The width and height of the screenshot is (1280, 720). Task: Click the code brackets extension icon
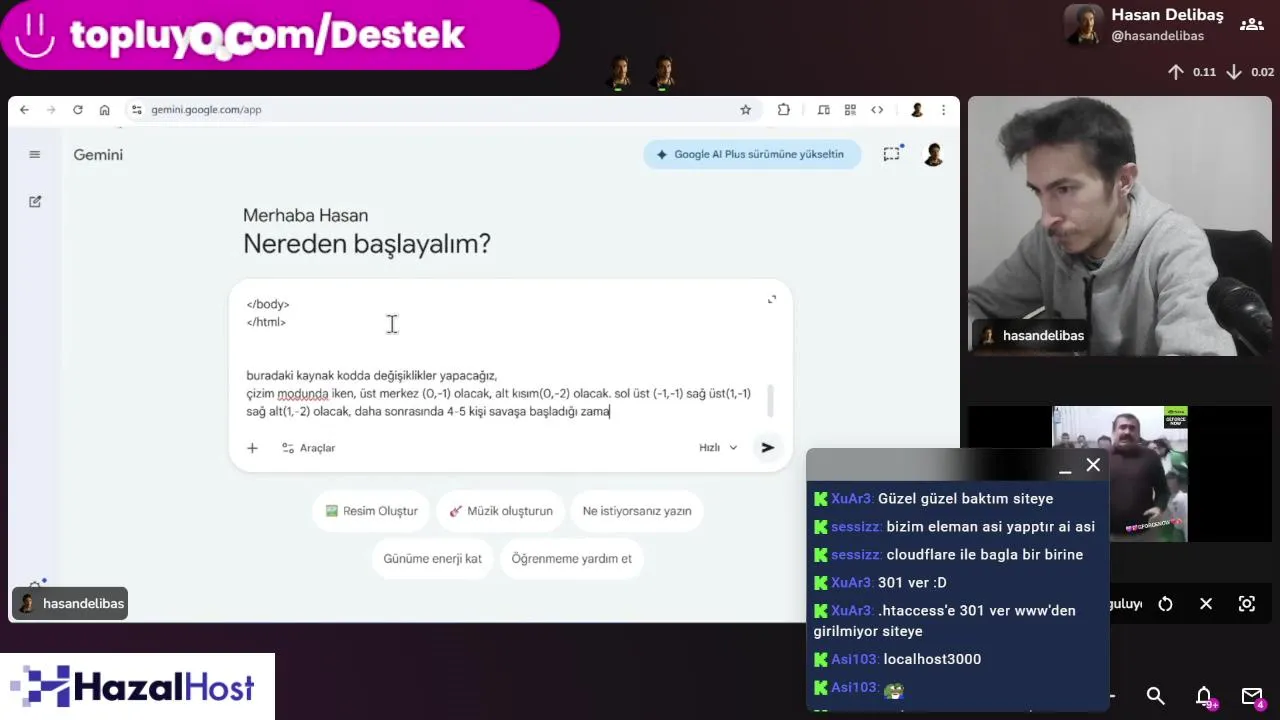(x=877, y=110)
